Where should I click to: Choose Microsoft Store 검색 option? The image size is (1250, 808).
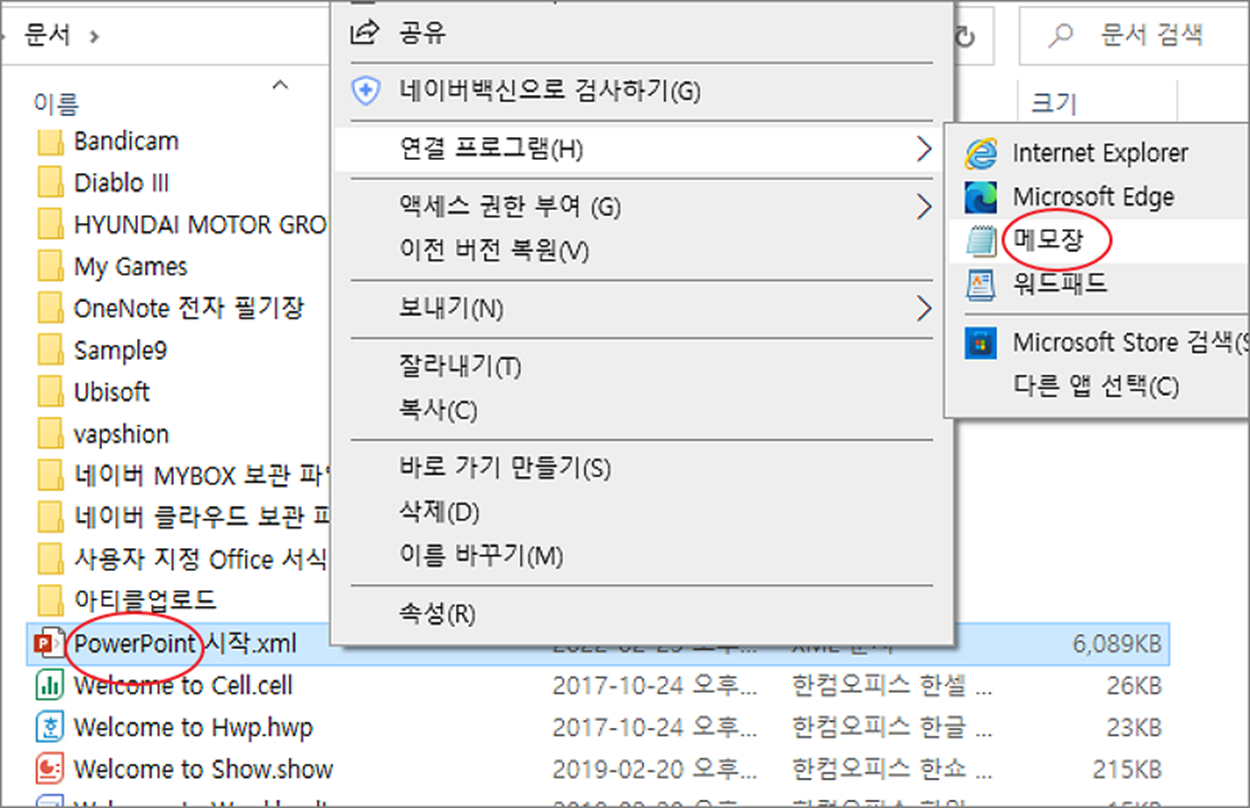(1130, 343)
